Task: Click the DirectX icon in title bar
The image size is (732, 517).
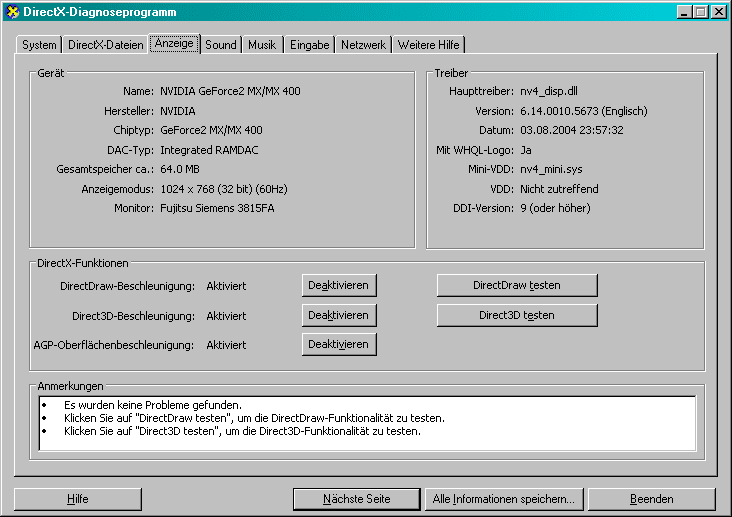Action: click(13, 12)
